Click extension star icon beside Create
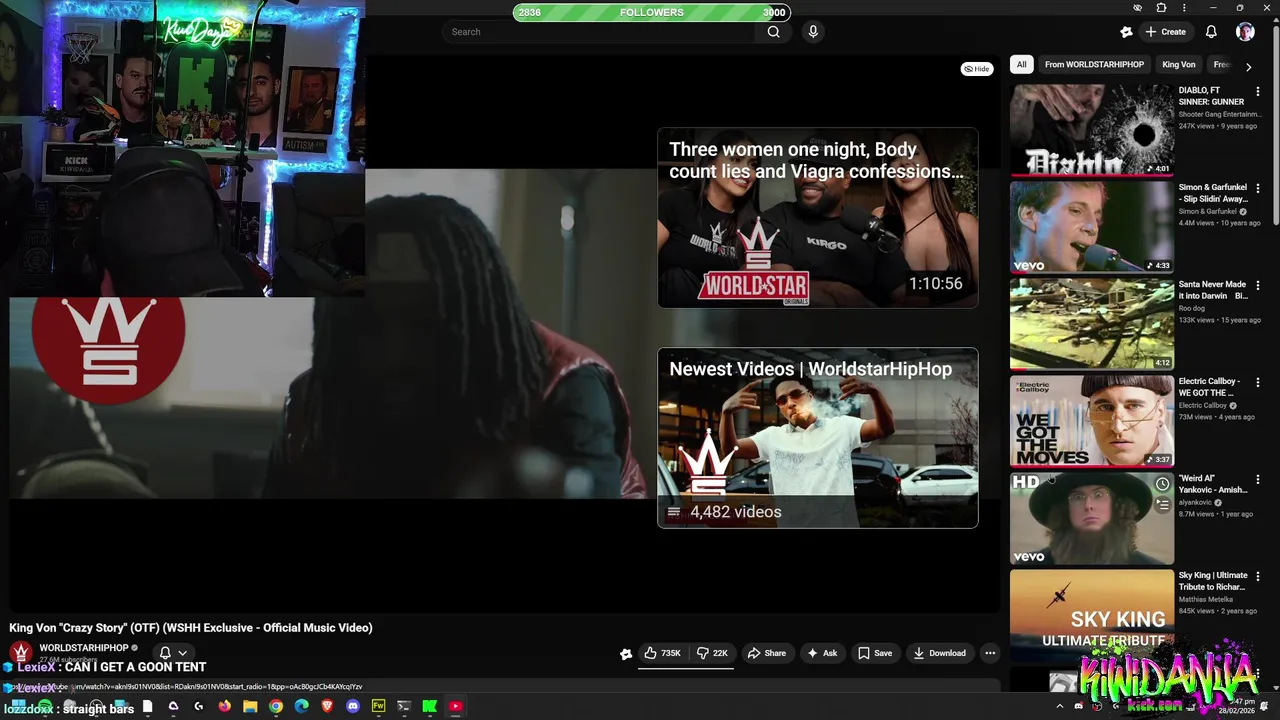Image resolution: width=1280 pixels, height=720 pixels. (x=1126, y=32)
